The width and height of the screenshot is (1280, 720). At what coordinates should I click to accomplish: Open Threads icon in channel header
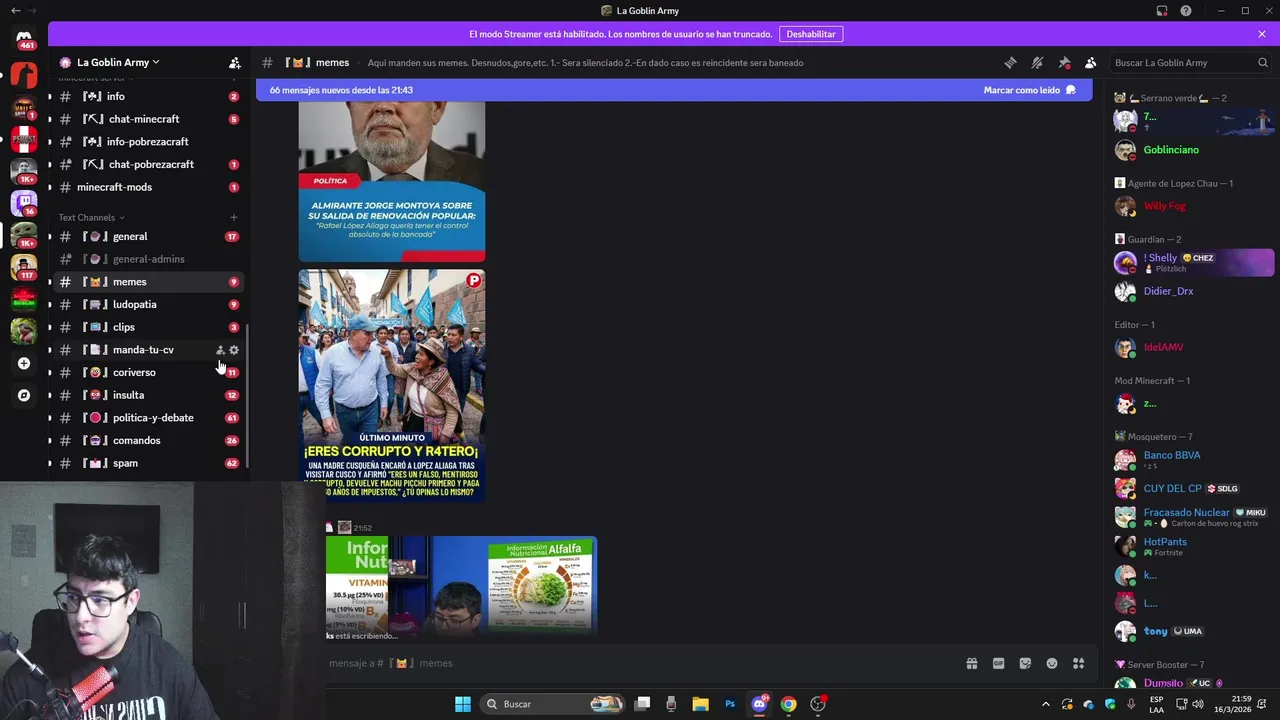tap(1010, 62)
